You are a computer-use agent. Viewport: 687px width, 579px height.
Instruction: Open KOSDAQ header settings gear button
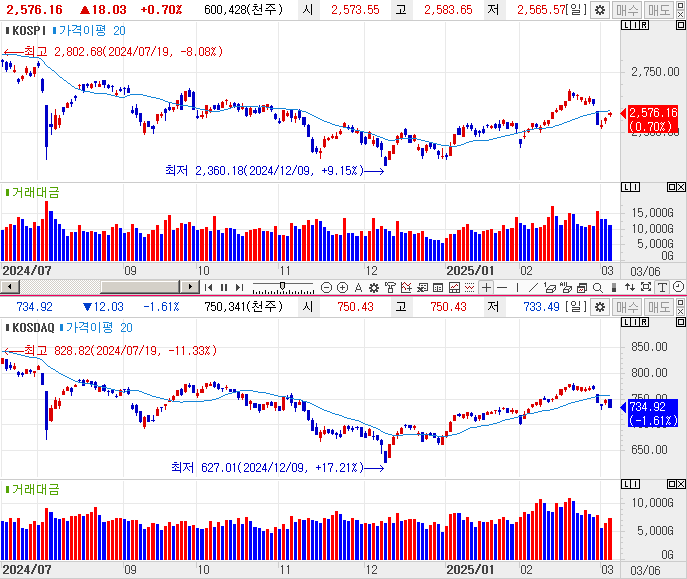click(x=600, y=307)
